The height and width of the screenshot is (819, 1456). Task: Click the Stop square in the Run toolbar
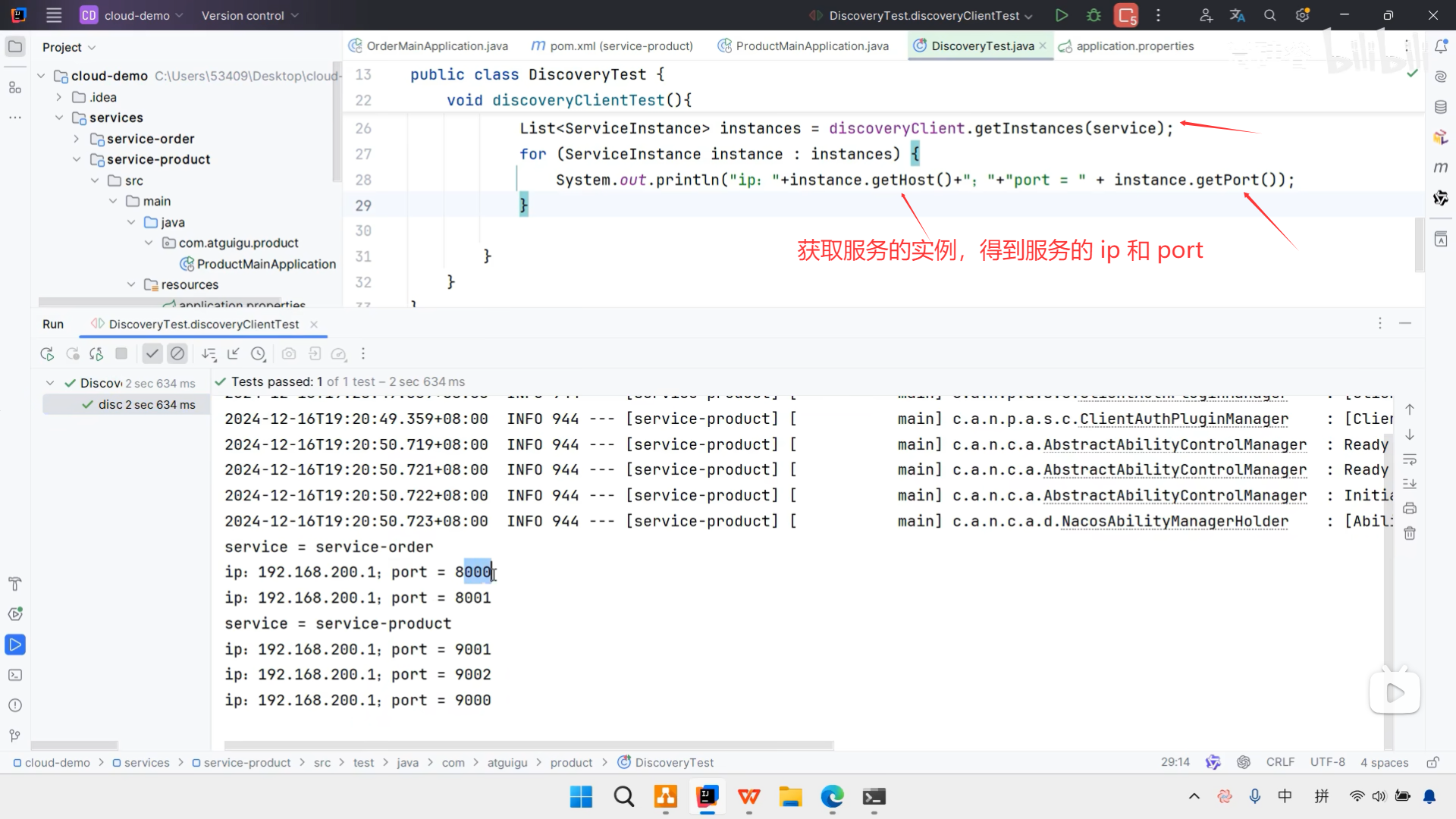coord(121,353)
